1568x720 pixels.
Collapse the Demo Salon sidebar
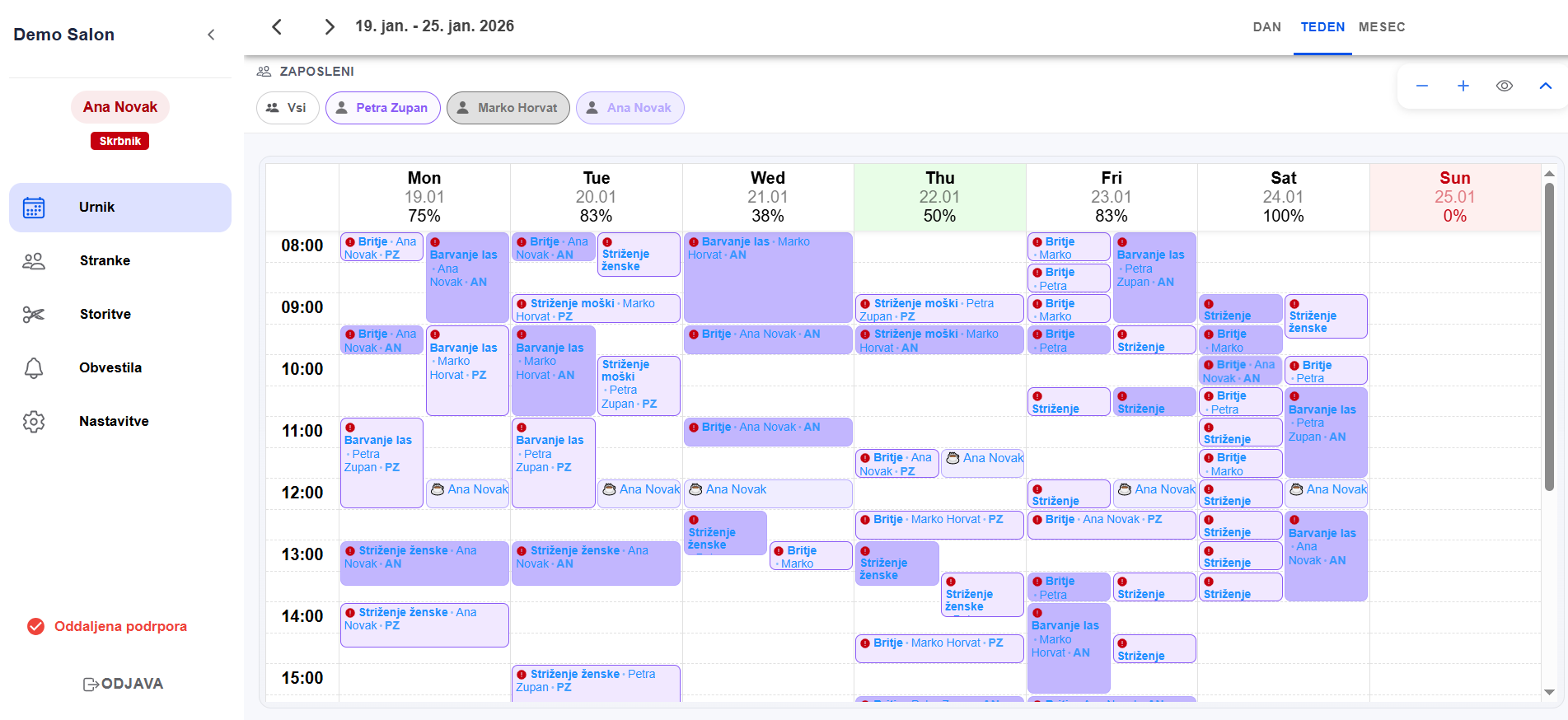tap(211, 35)
